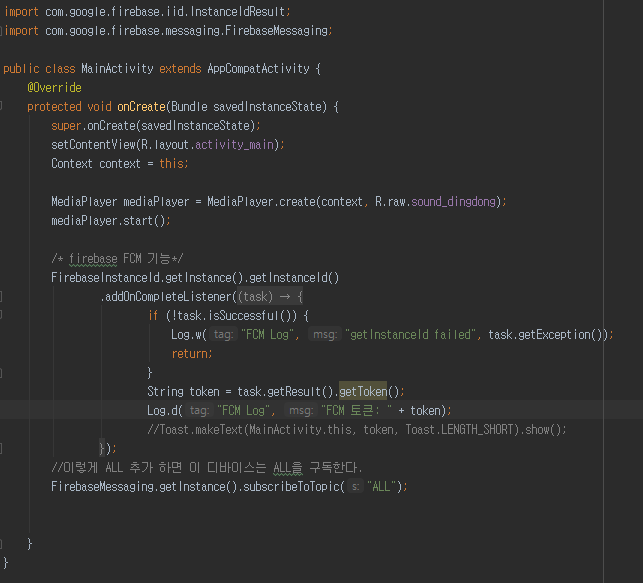643x583 pixels.
Task: Click isSuccessful in the if condition
Action: click(244, 315)
